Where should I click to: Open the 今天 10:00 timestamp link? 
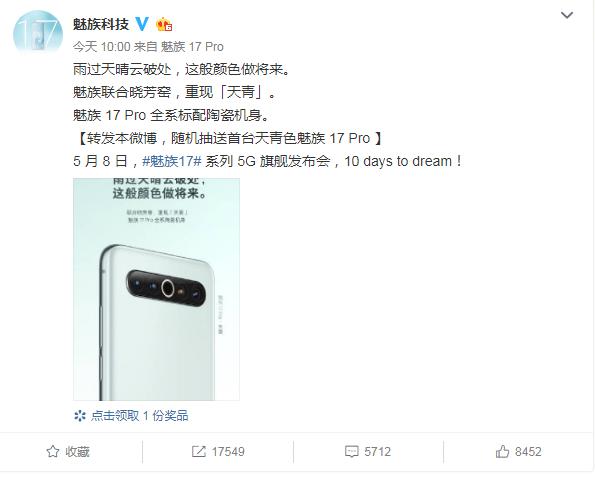pos(102,47)
